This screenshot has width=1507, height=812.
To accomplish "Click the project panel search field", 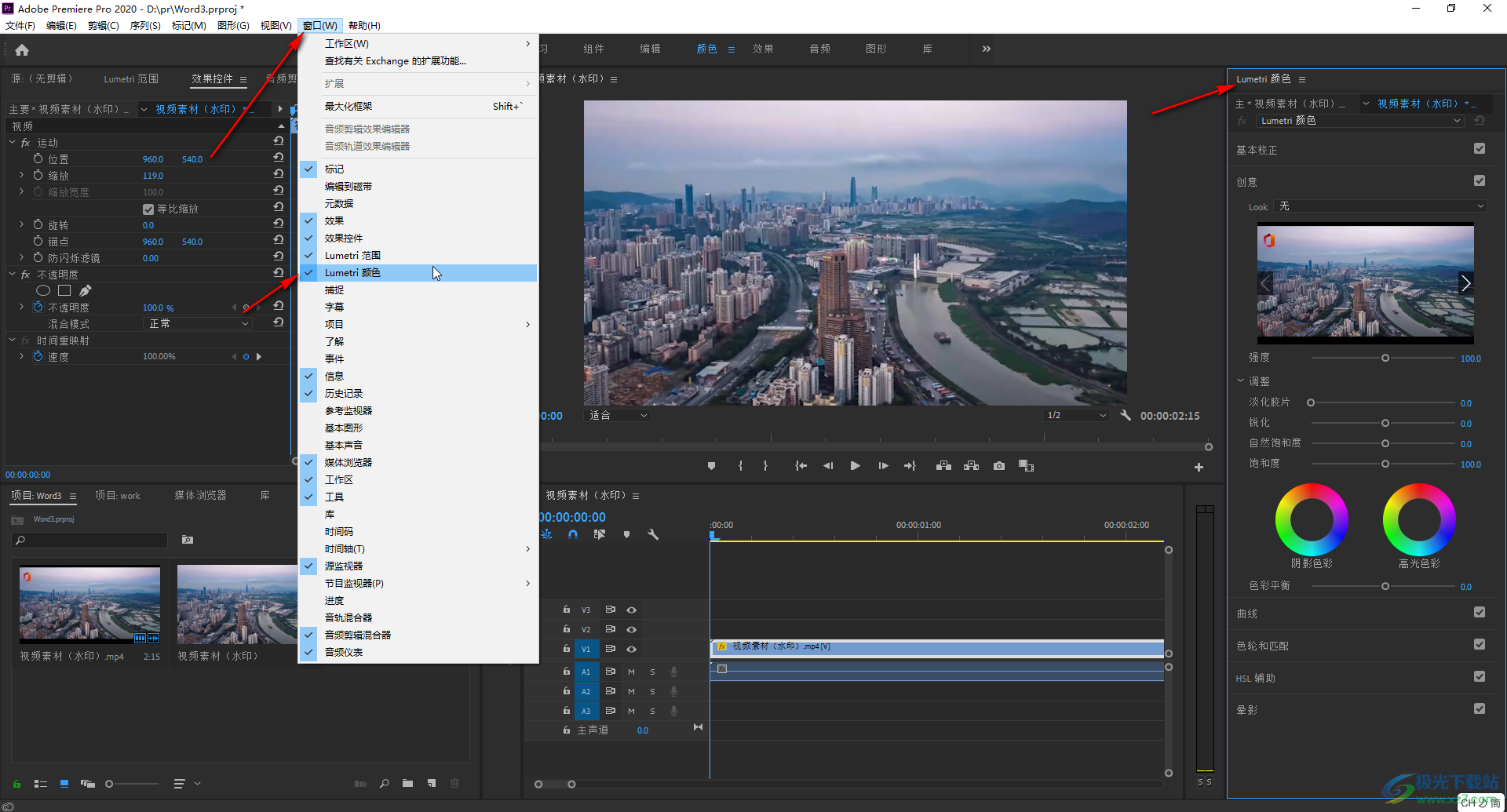I will 89,540.
